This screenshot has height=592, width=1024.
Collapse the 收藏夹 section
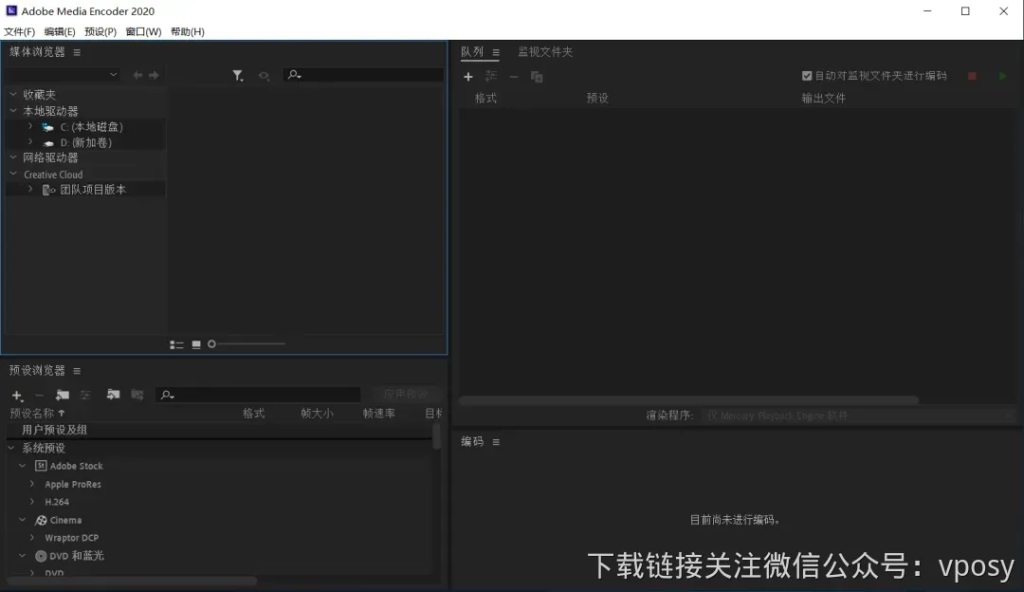13,94
